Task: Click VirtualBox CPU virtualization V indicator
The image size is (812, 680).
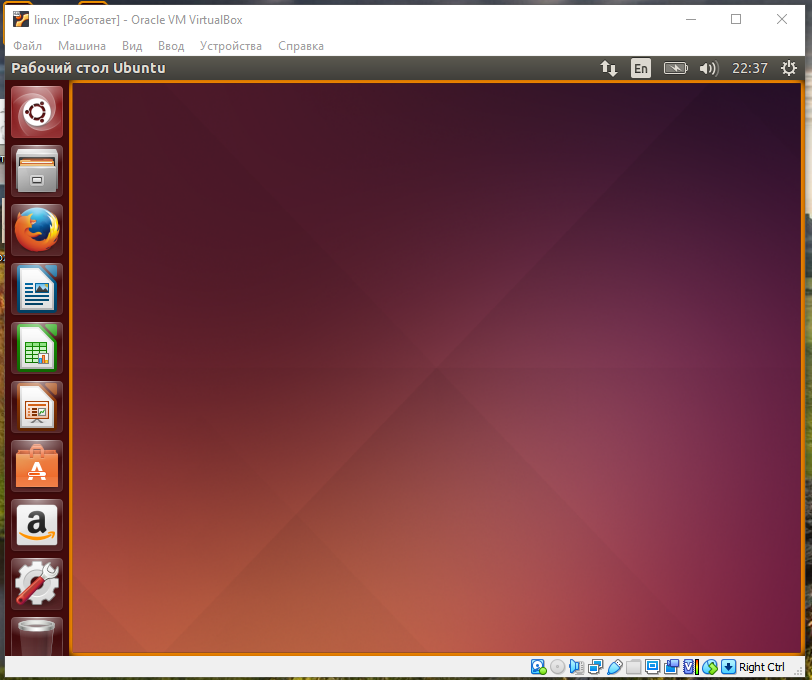Action: [x=691, y=667]
